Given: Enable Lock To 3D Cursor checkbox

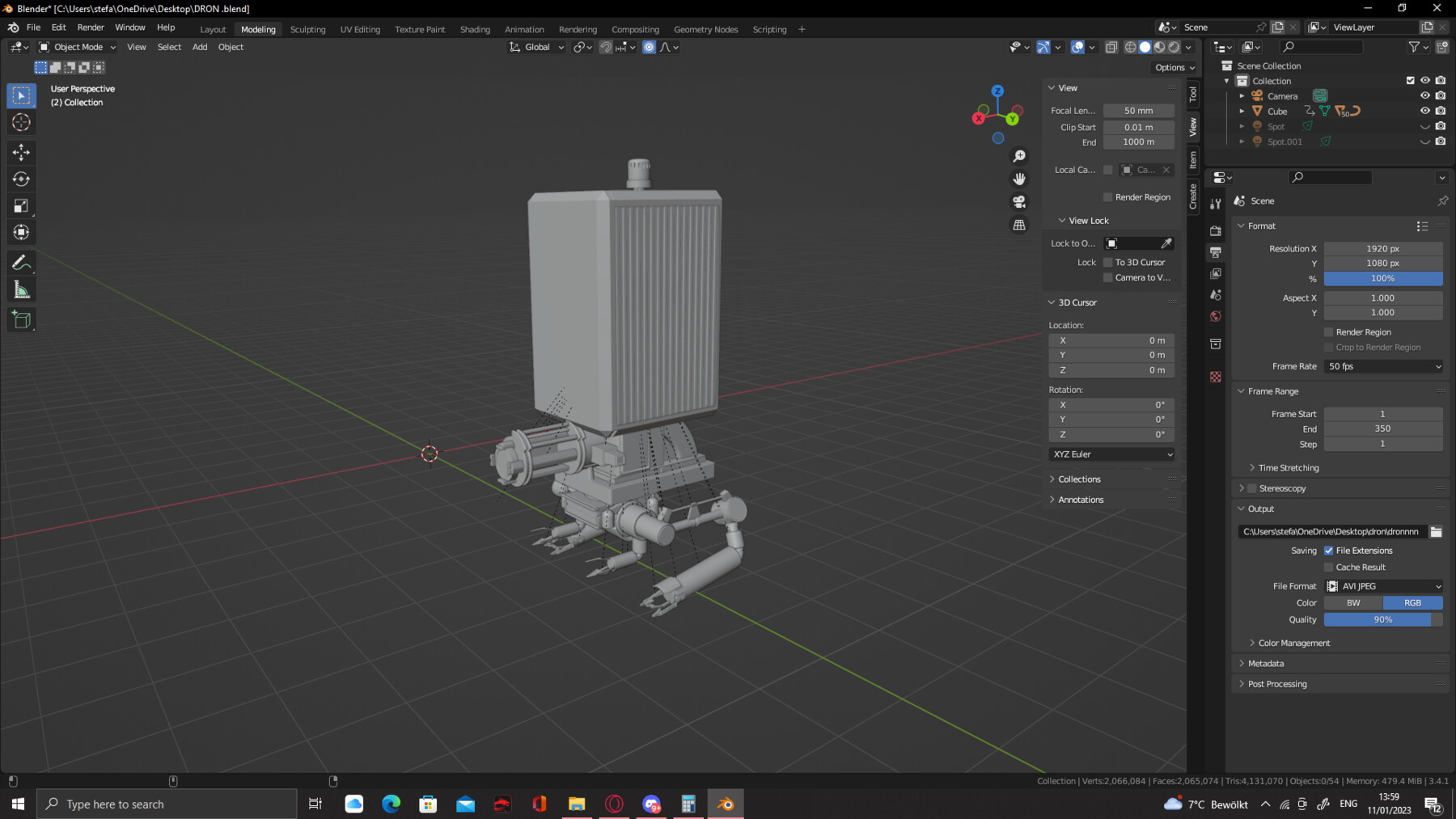Looking at the screenshot, I should 1108,263.
